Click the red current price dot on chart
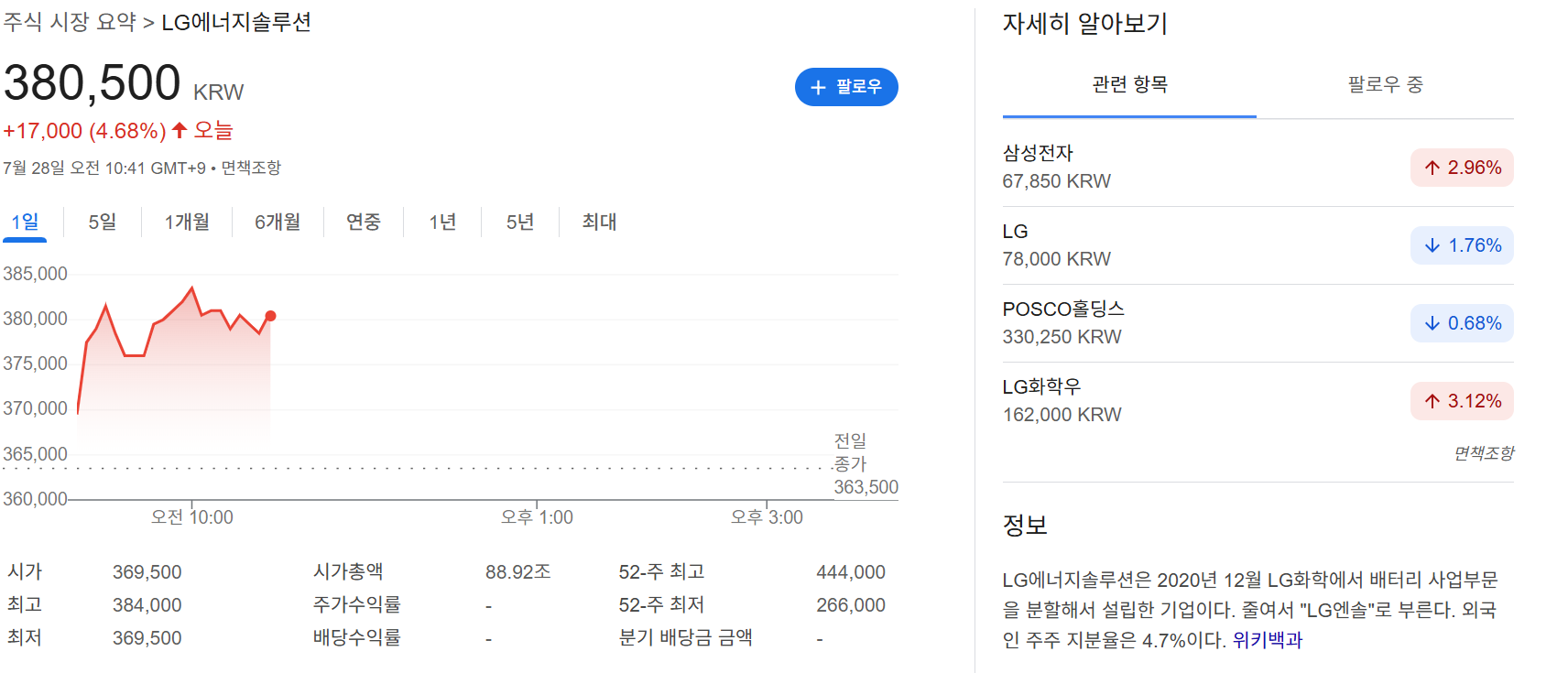 click(x=270, y=316)
